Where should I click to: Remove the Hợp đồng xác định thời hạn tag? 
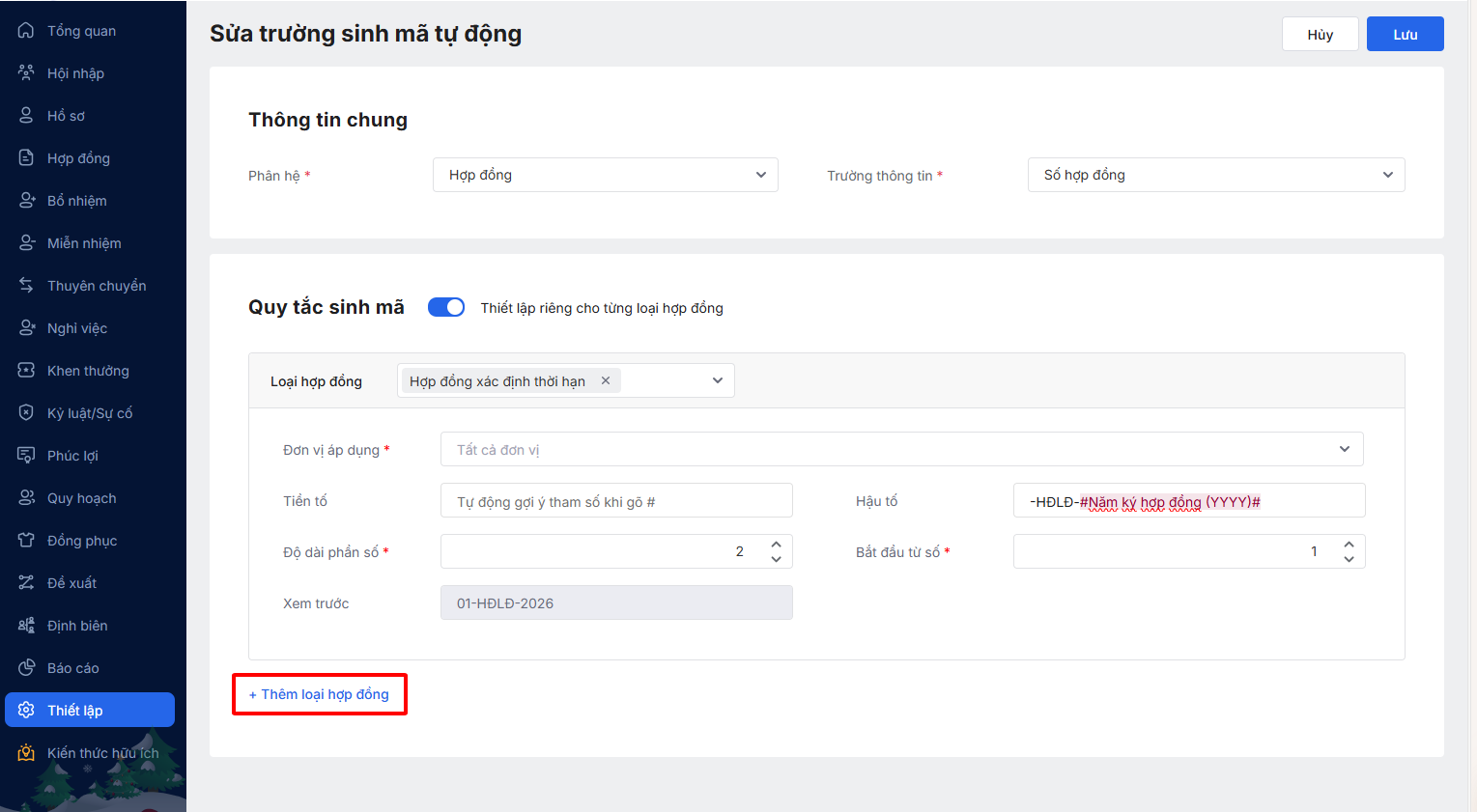pyautogui.click(x=606, y=380)
